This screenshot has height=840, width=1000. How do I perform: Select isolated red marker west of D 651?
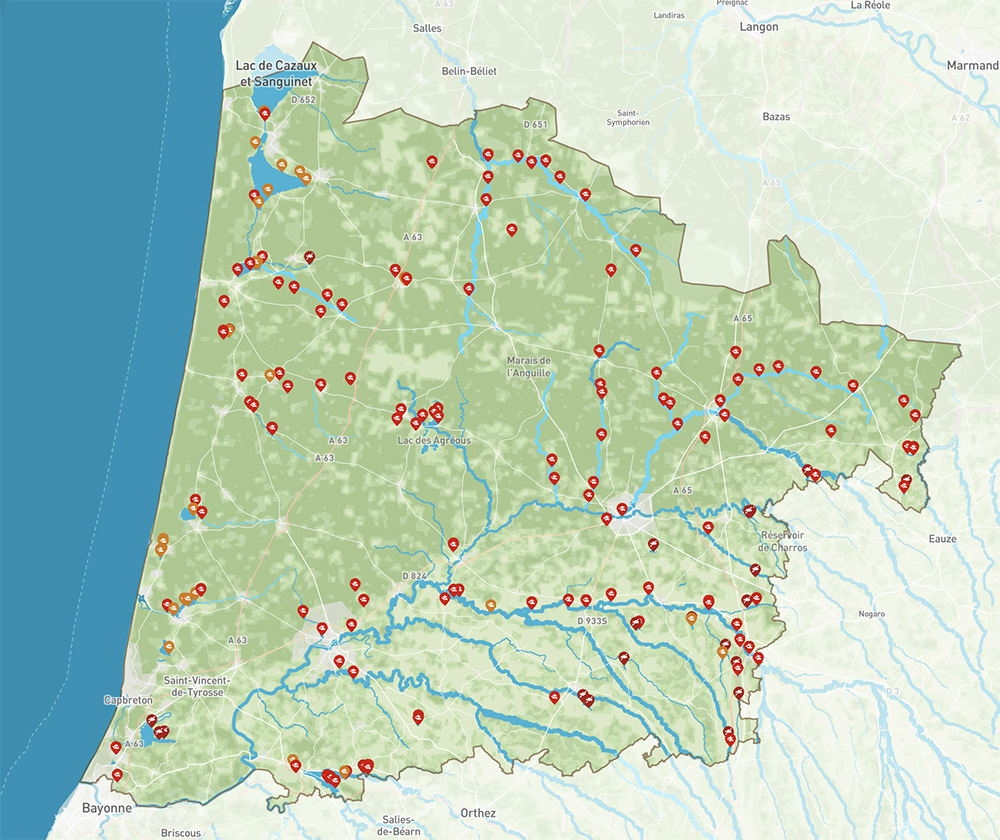pos(432,161)
